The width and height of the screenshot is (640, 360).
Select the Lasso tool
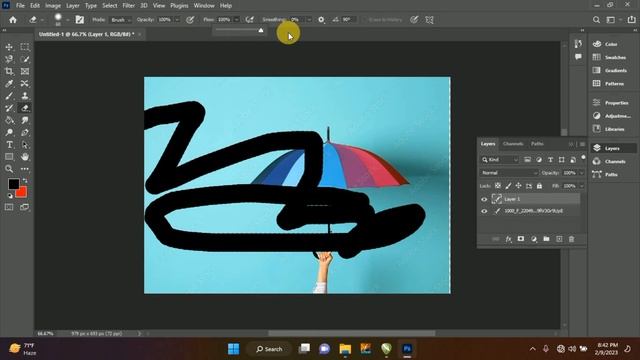[x=9, y=60]
